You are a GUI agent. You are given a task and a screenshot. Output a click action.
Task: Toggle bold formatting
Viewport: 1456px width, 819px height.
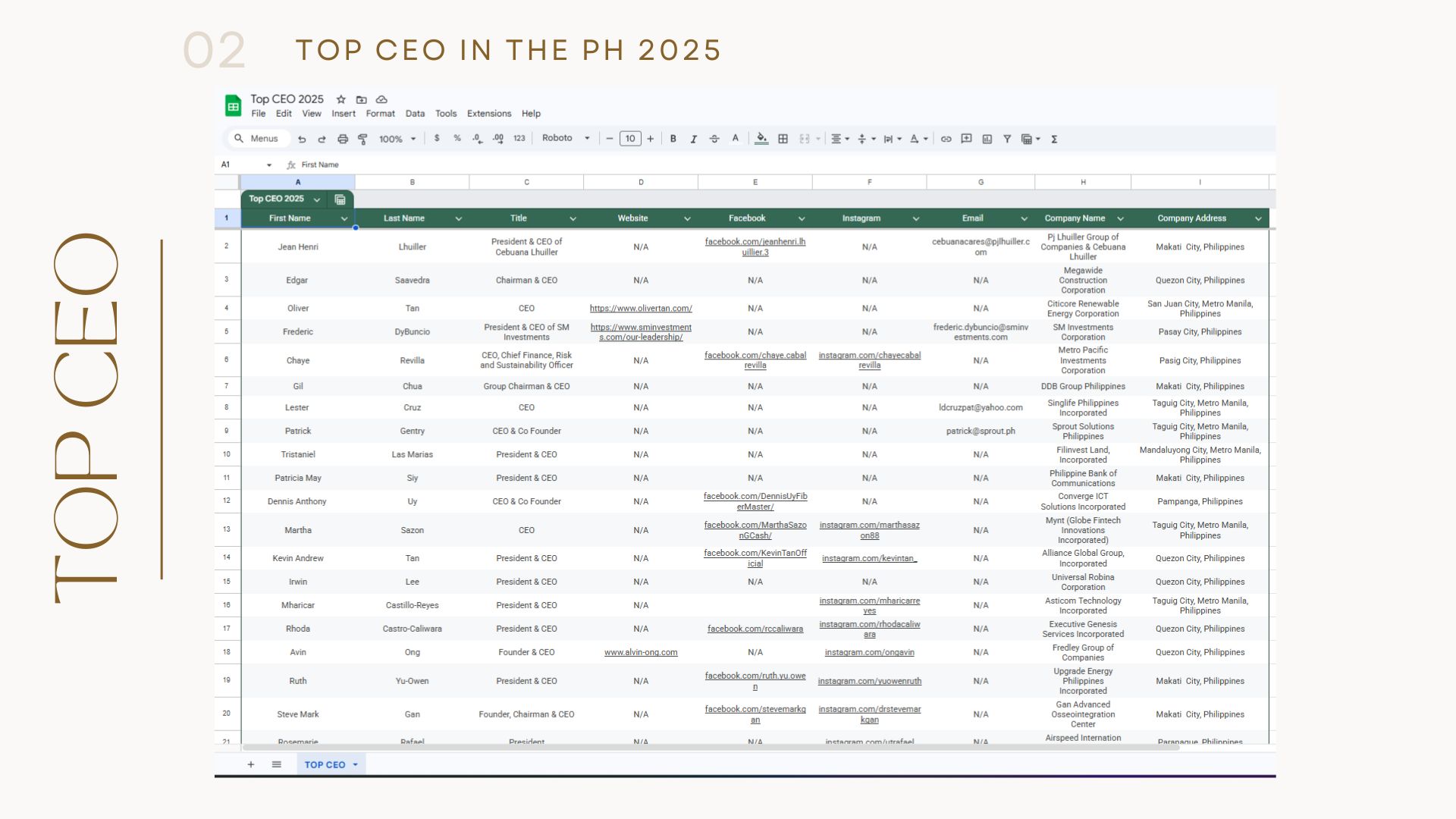673,139
